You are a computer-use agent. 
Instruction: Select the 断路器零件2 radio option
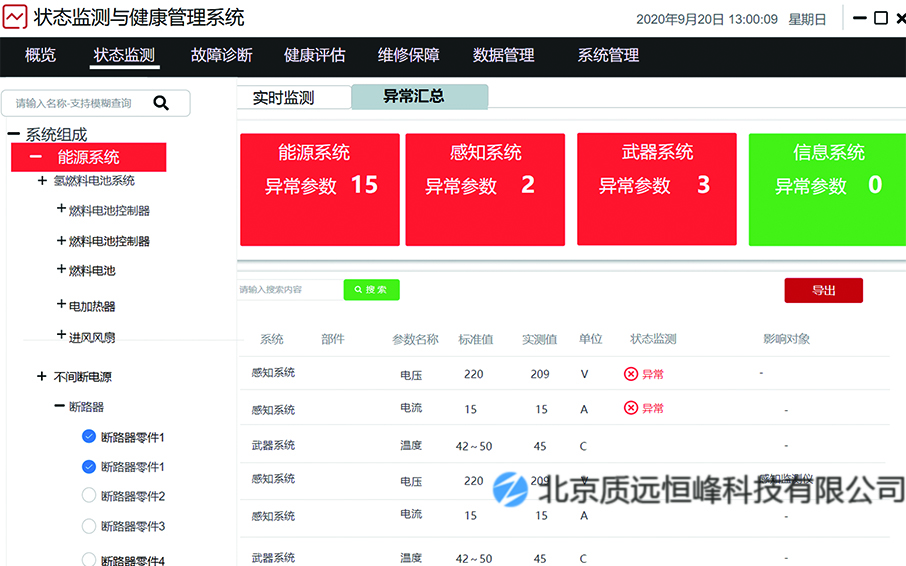click(88, 496)
